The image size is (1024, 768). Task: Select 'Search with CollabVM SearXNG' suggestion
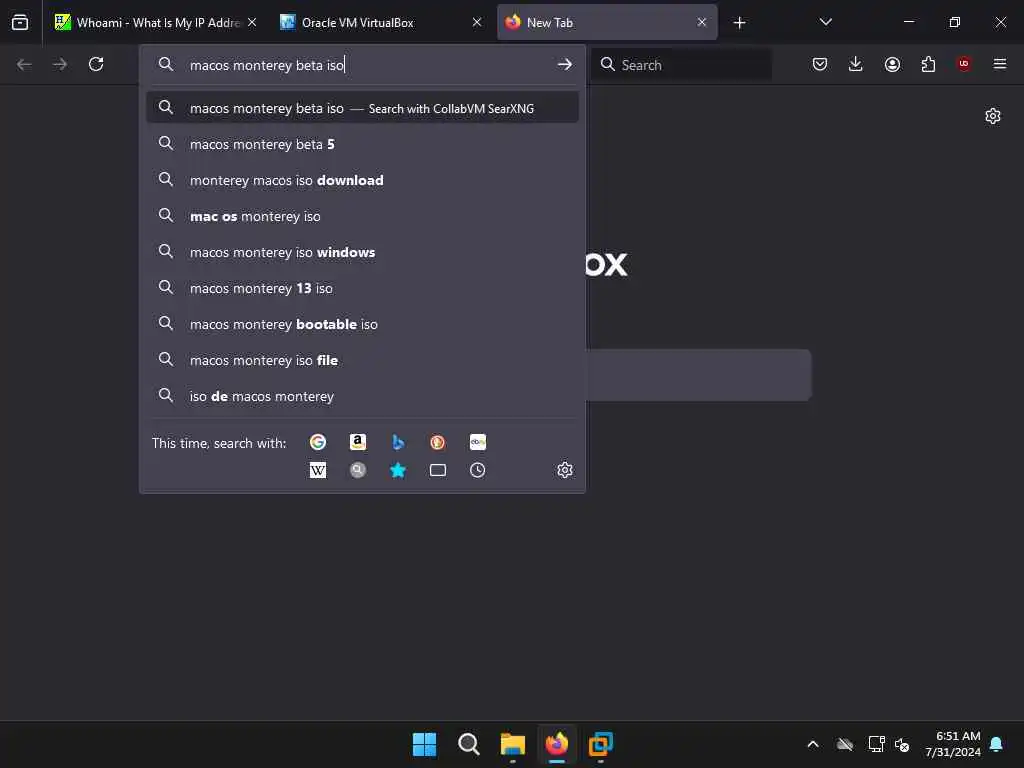(362, 108)
